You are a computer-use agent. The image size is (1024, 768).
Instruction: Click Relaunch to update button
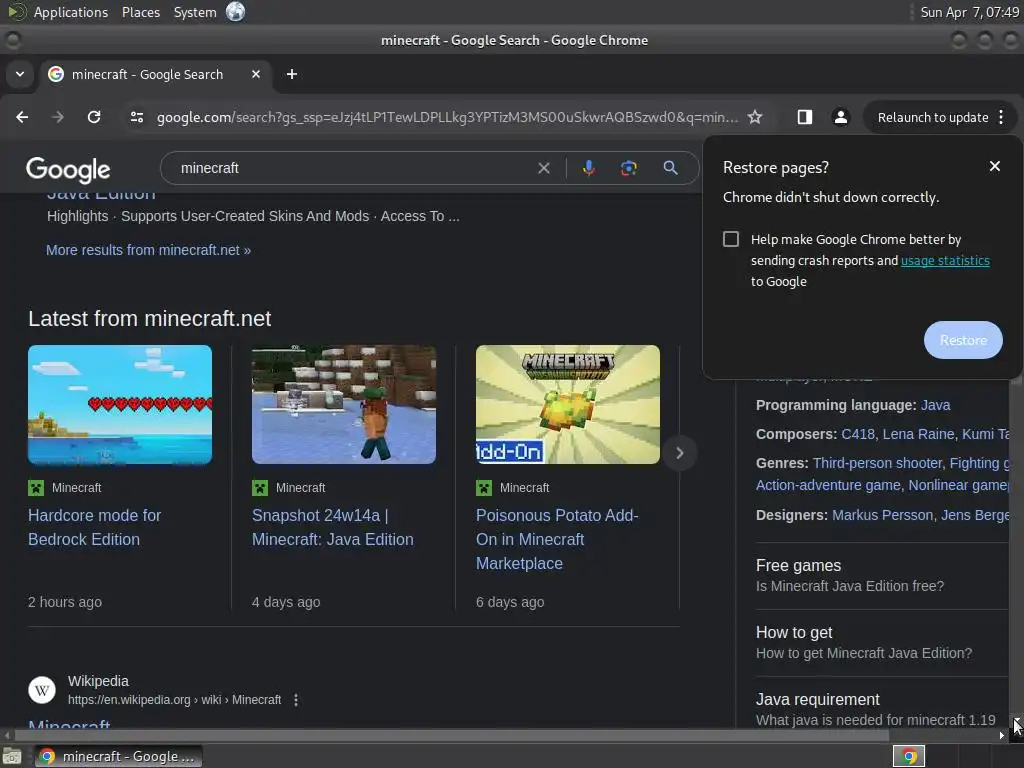pyautogui.click(x=933, y=118)
